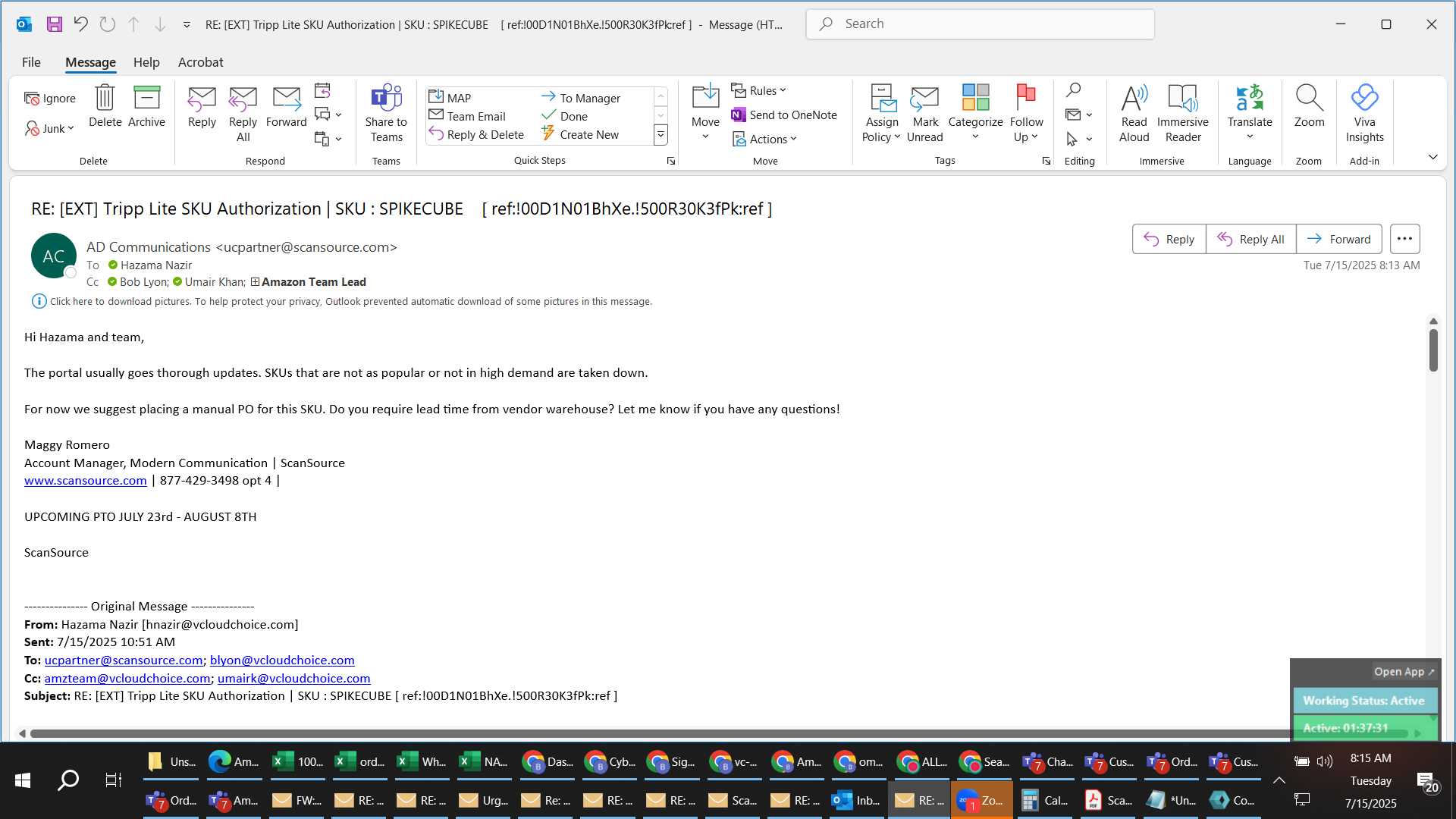This screenshot has height=819, width=1456.
Task: Click amzteam@vcloudchoice.com email link
Action: [x=127, y=679]
